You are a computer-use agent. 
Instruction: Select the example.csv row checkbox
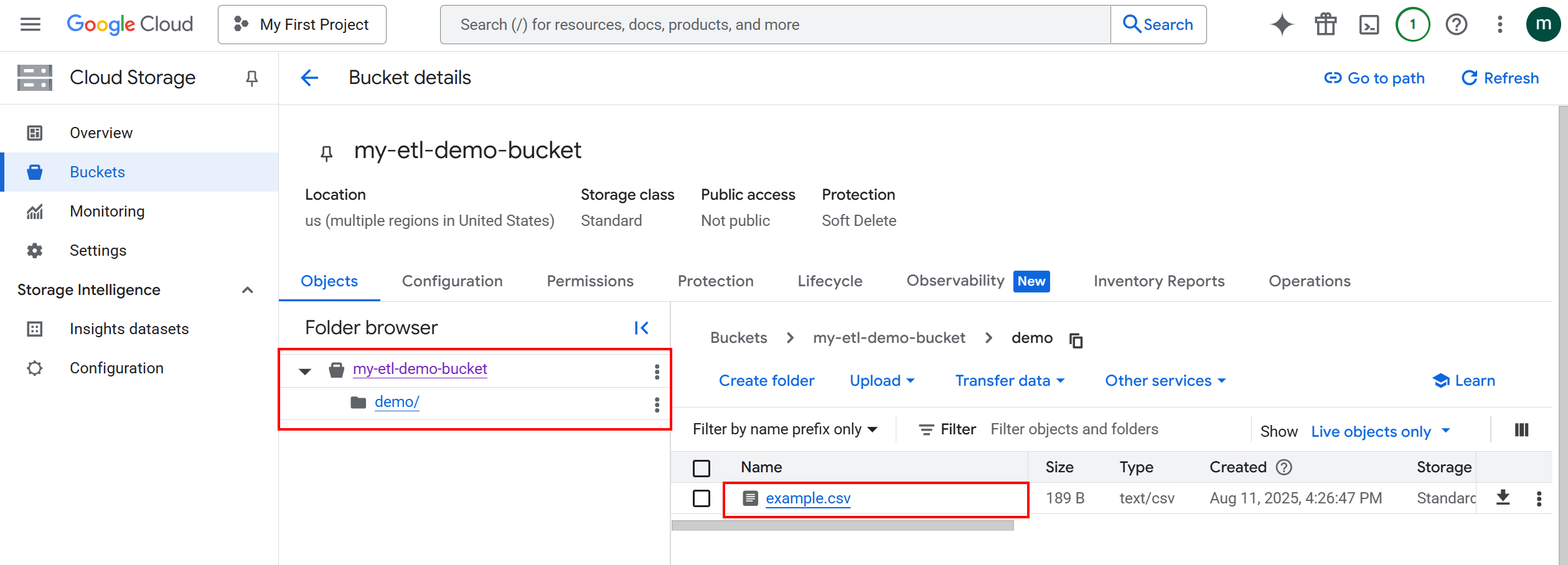(x=702, y=498)
